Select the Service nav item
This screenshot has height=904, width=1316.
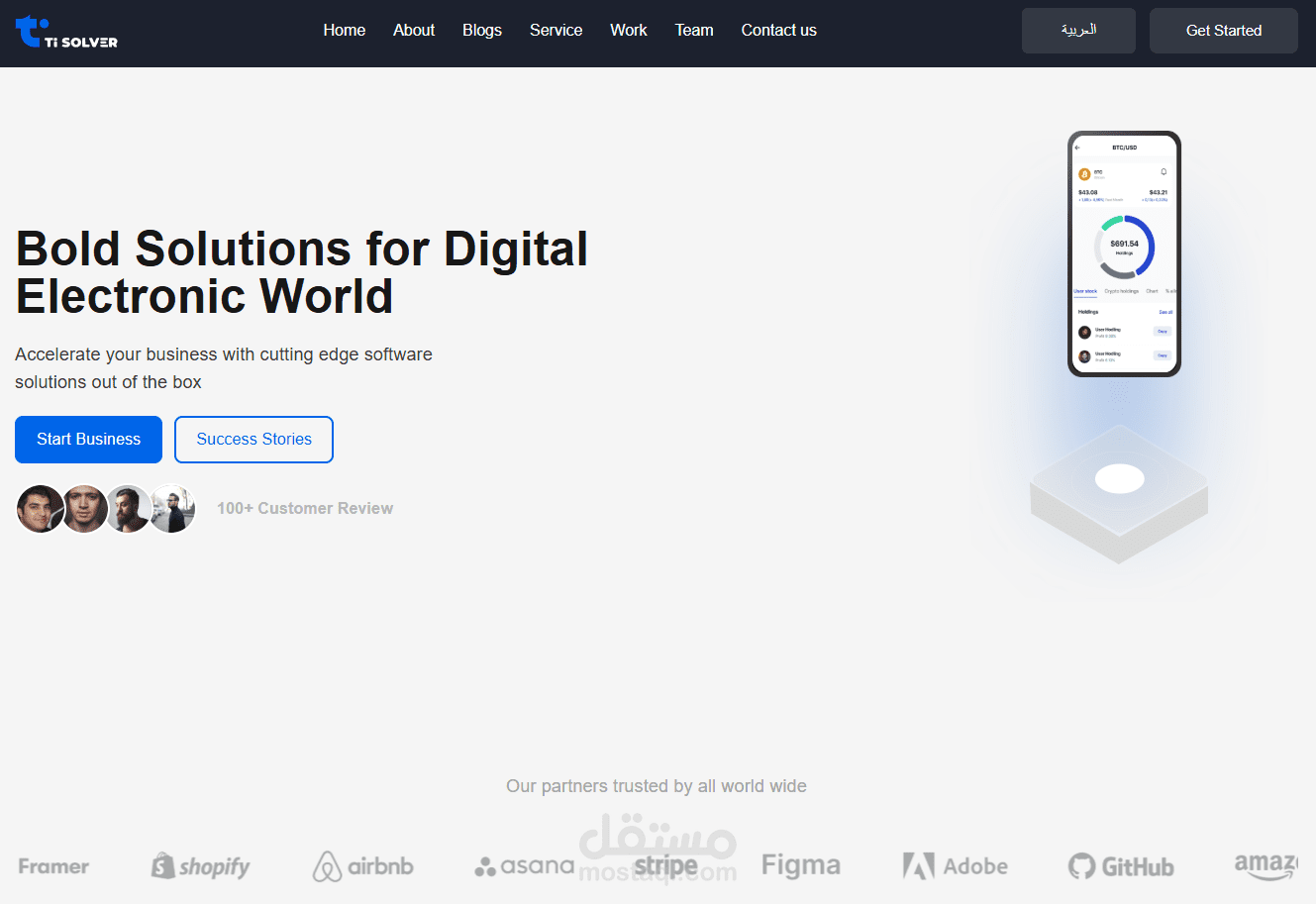coord(556,31)
